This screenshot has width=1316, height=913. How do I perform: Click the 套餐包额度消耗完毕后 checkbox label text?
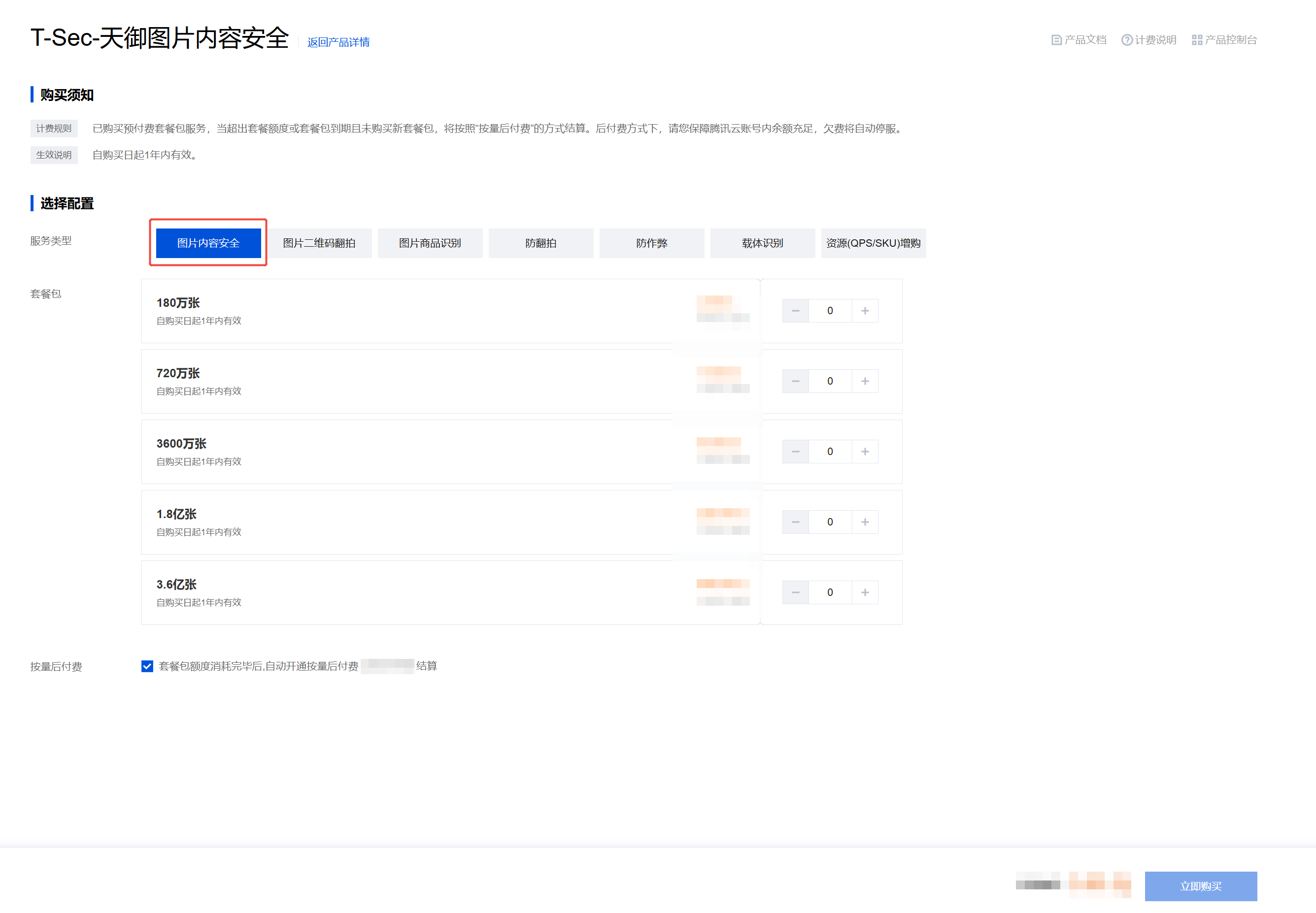pyautogui.click(x=259, y=666)
